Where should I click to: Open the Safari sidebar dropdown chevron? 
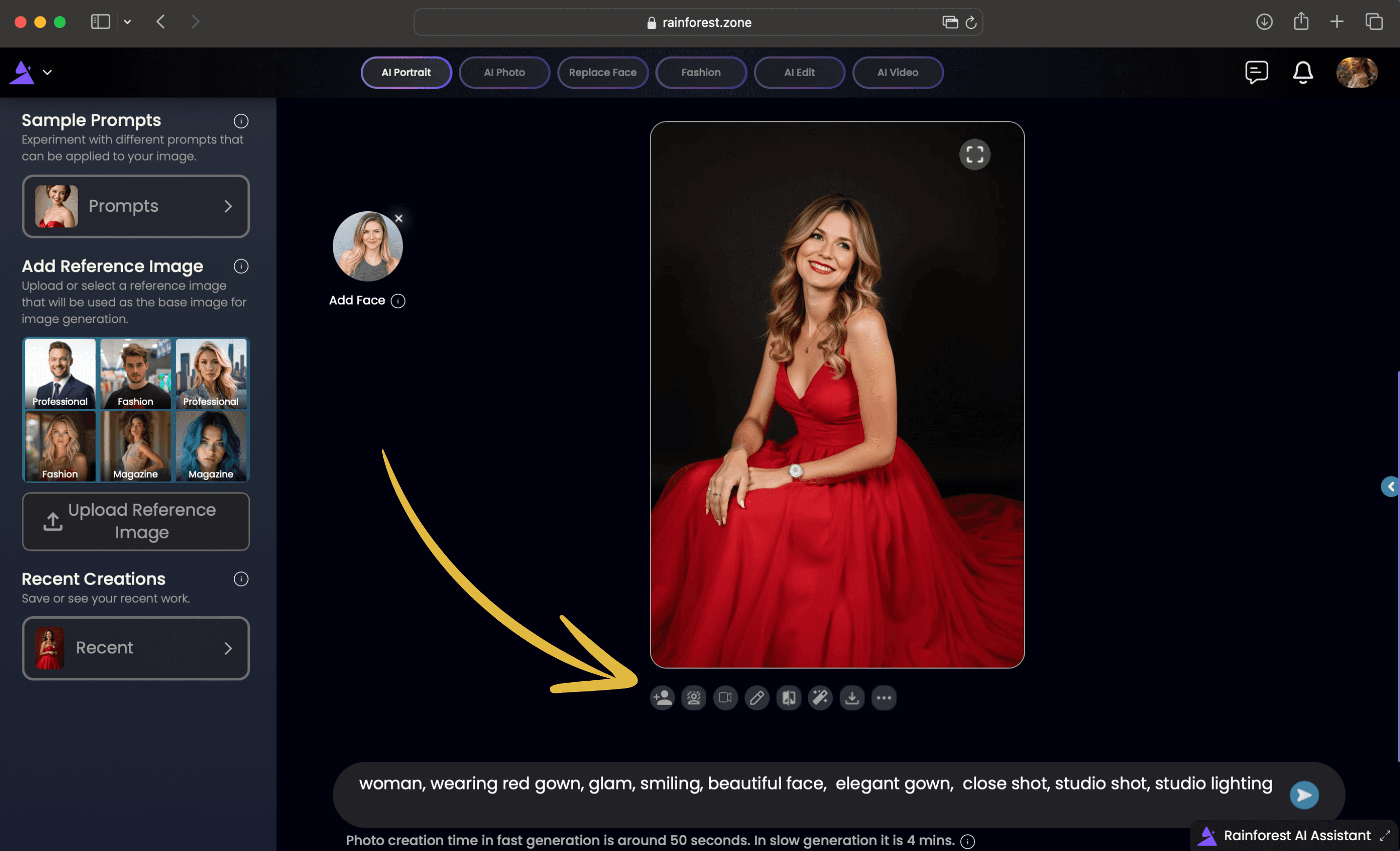tap(127, 21)
